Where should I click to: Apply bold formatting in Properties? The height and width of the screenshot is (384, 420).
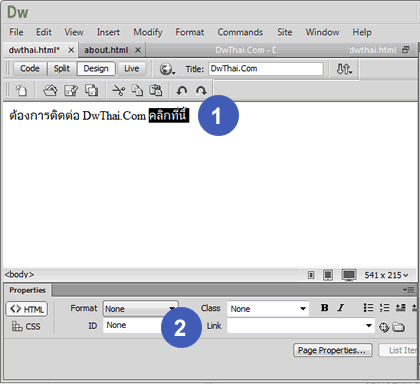tap(324, 308)
